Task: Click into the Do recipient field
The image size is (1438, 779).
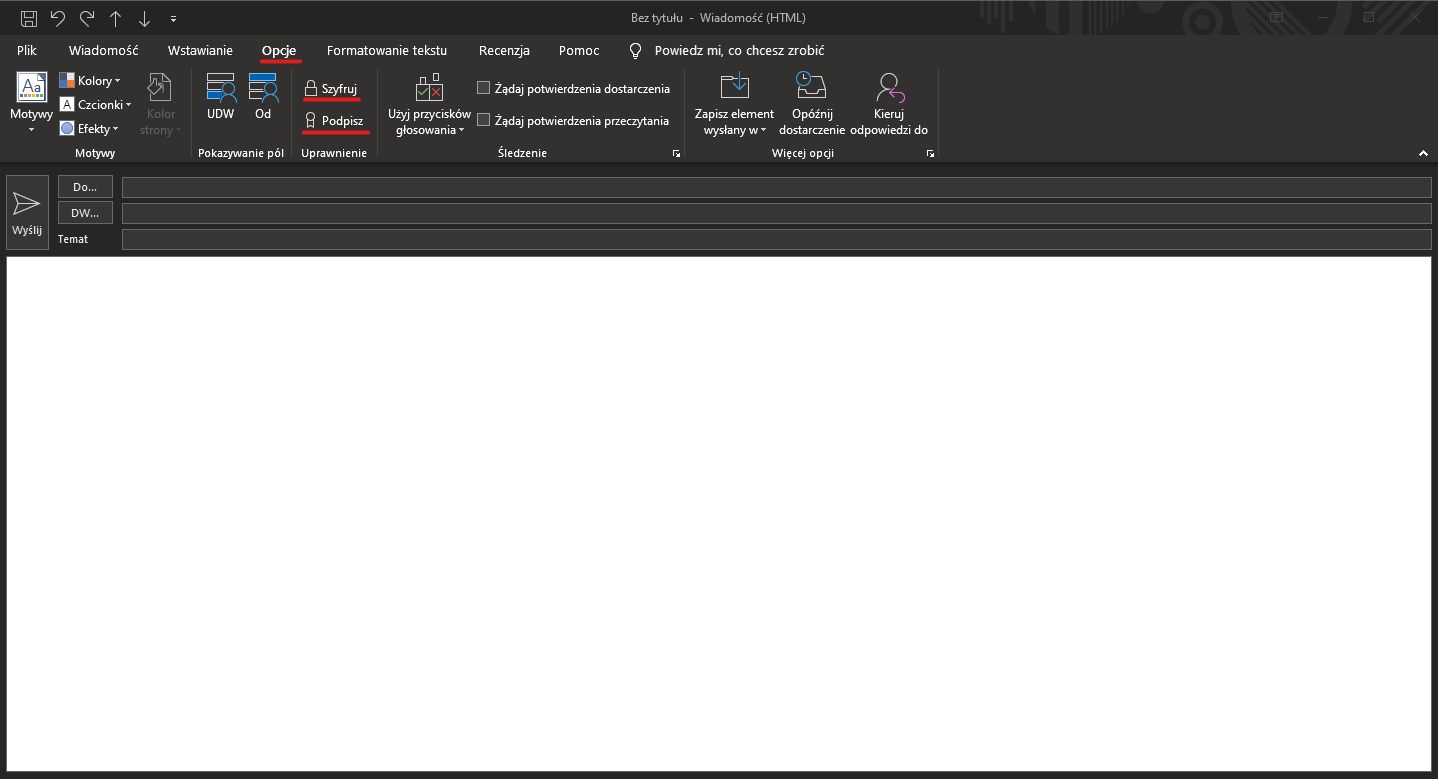Action: tap(777, 188)
